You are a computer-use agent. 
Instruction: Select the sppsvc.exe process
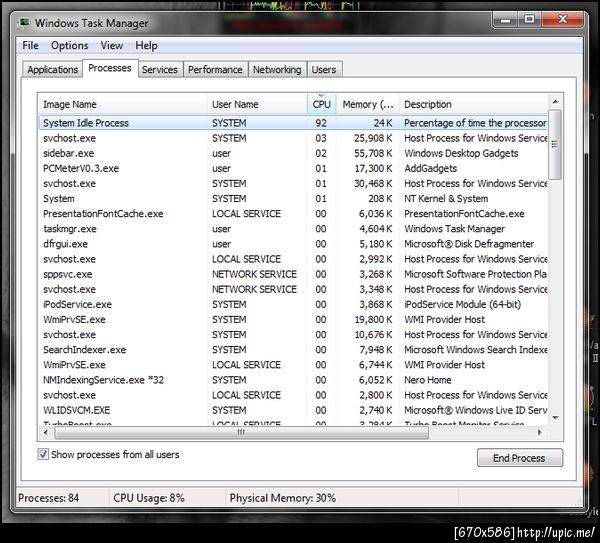click(293, 274)
